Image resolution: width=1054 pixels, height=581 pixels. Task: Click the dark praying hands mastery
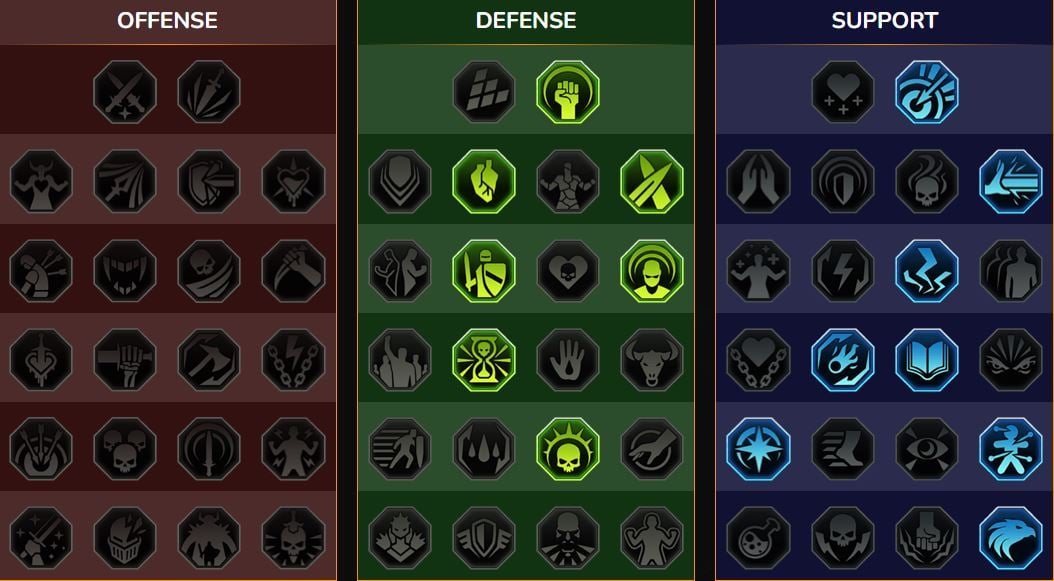point(759,182)
